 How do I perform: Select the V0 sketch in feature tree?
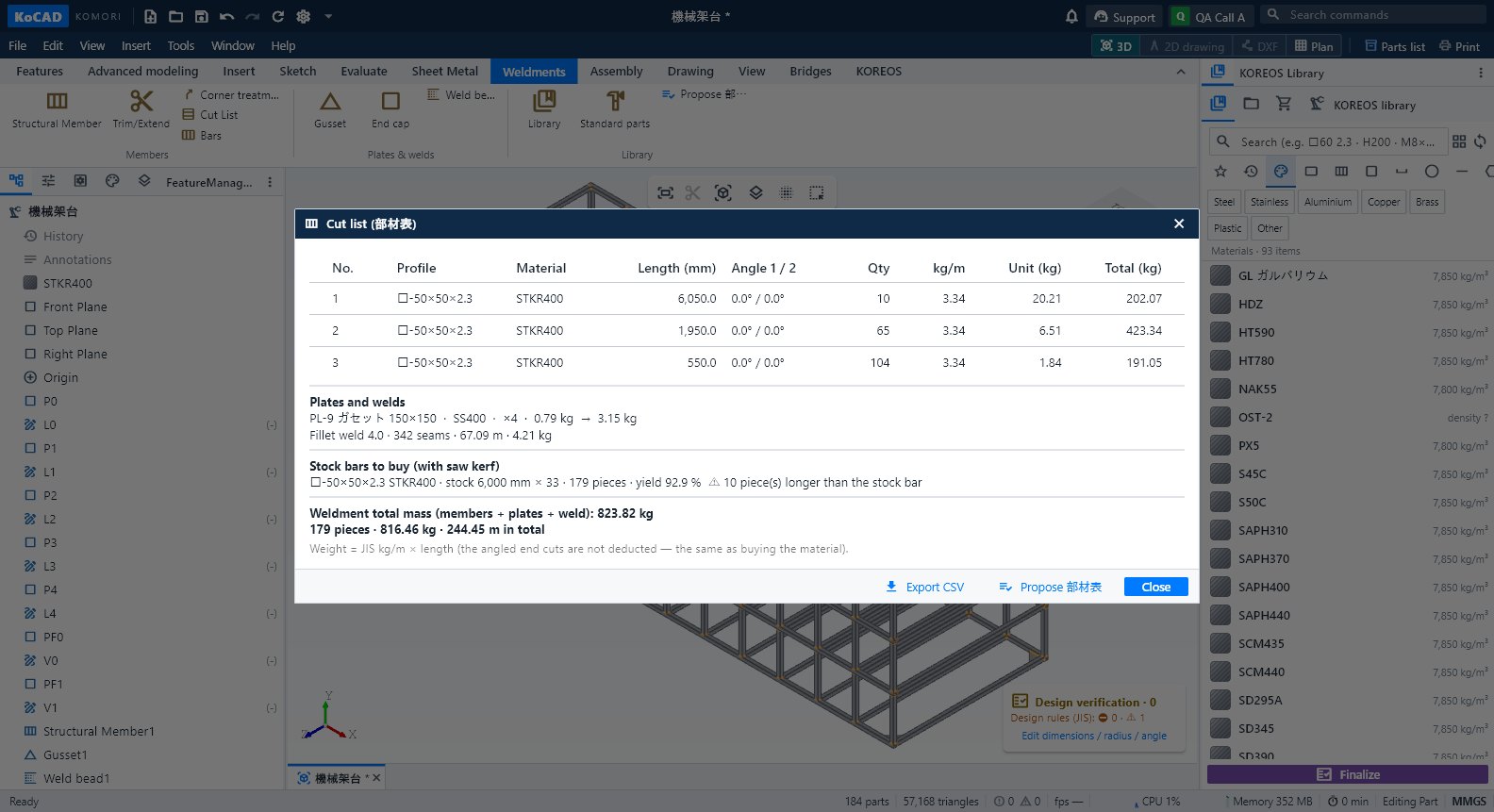pos(51,661)
